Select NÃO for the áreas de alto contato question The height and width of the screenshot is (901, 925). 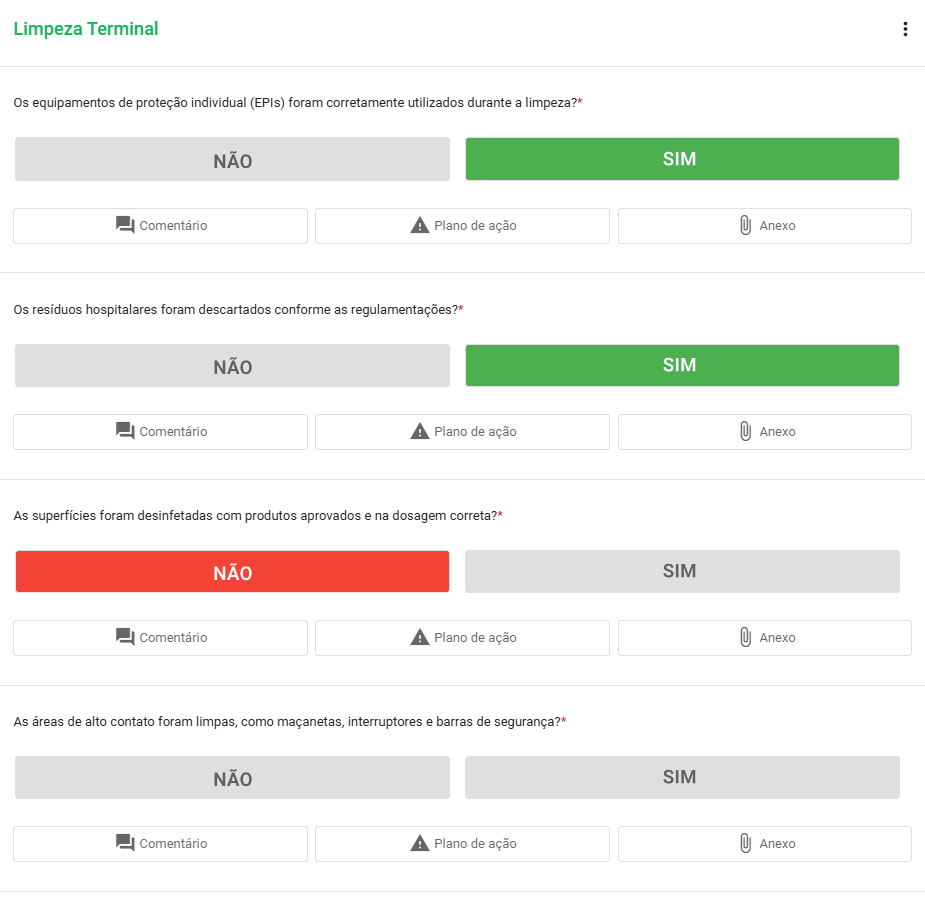[x=231, y=777]
